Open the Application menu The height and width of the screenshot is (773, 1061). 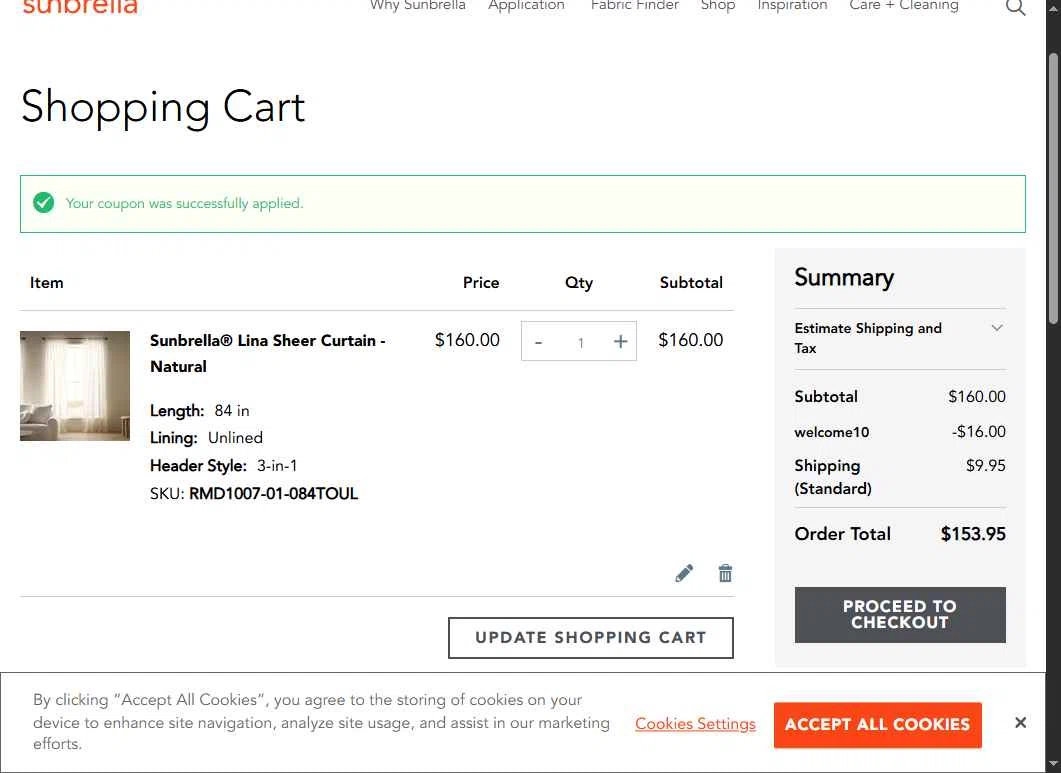tap(526, 5)
